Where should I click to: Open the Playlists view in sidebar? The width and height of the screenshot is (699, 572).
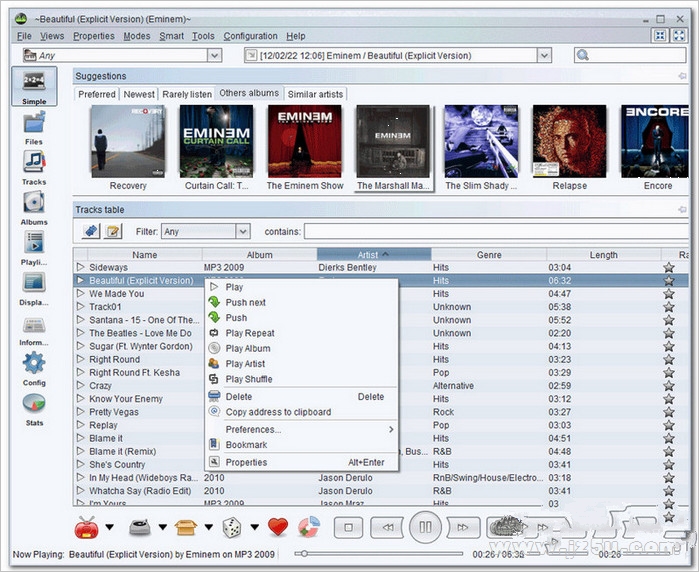(x=34, y=248)
